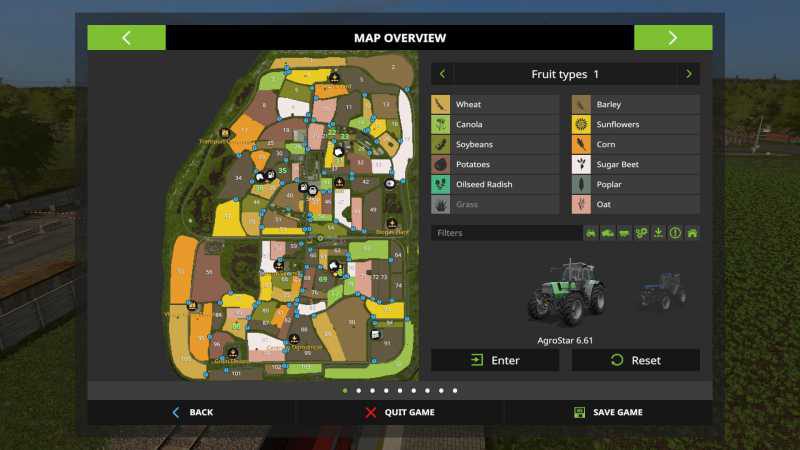Toggle the circled exclamation info filter

tap(675, 233)
